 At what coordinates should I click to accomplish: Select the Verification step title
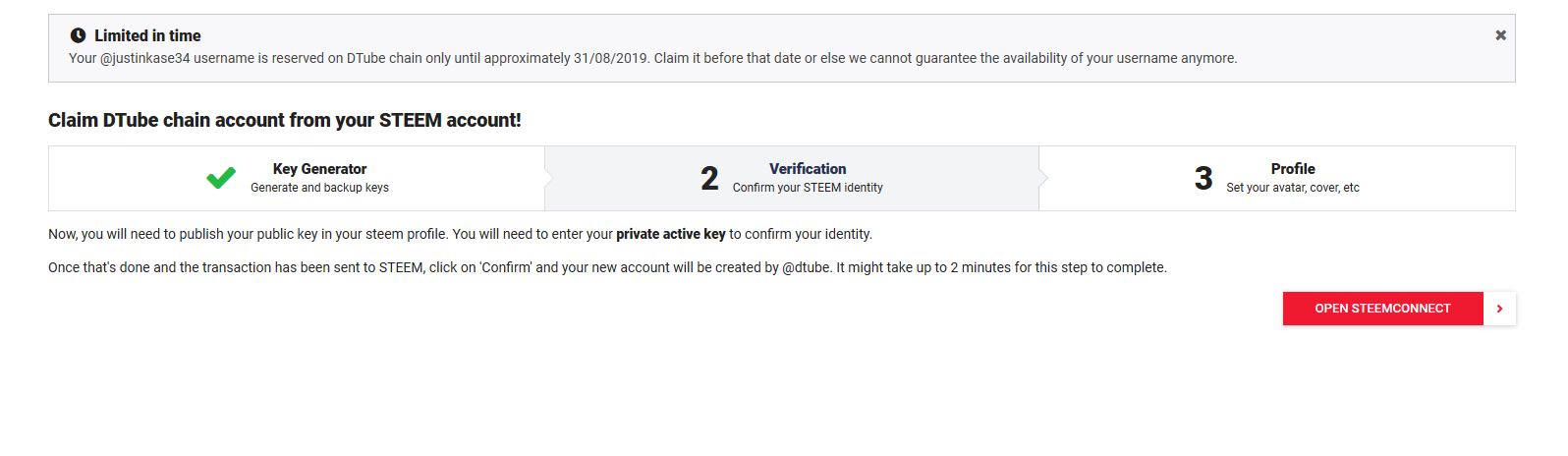[808, 169]
